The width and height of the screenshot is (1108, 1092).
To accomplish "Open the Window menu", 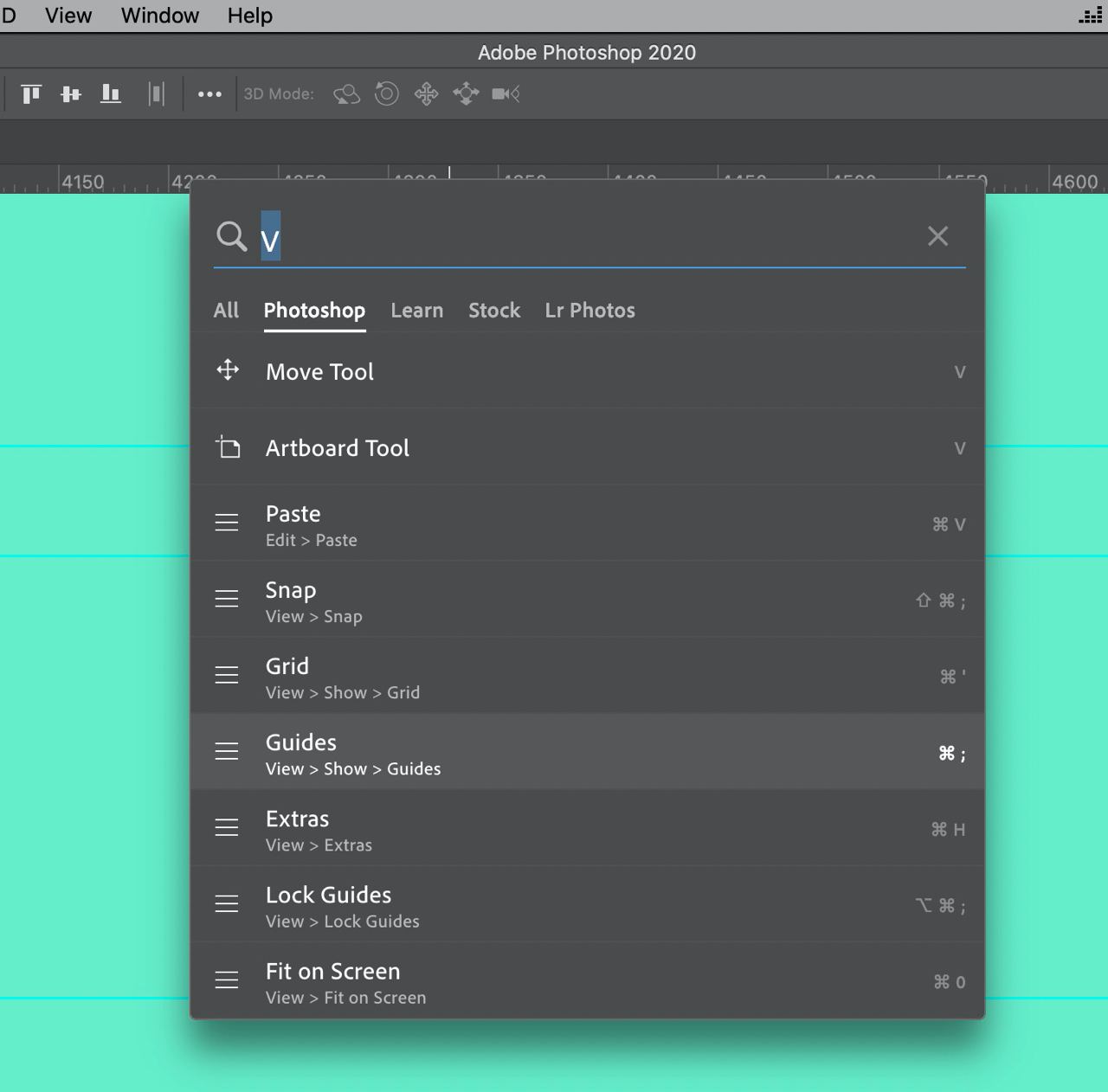I will click(160, 16).
